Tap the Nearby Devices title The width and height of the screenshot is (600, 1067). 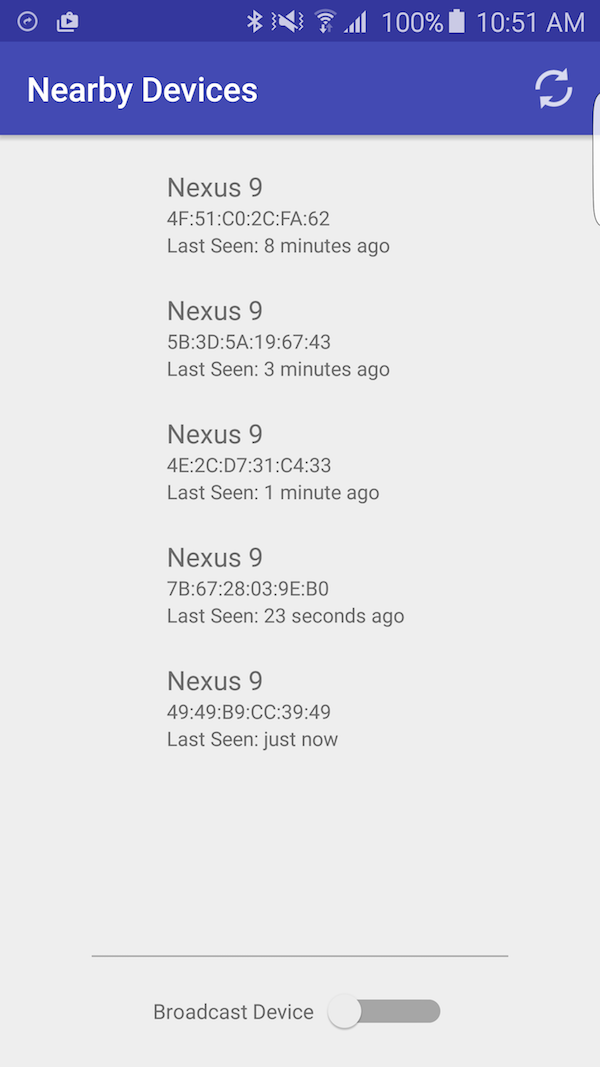click(x=142, y=90)
